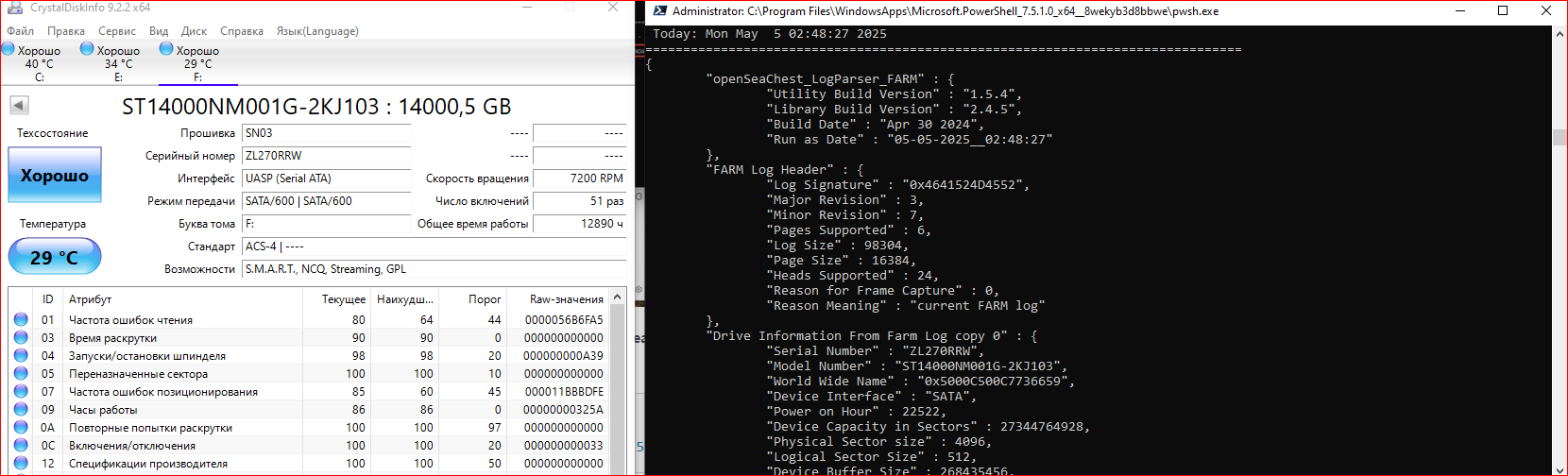Select row Переназначенные сектора
The height and width of the screenshot is (476, 1568).
309,374
